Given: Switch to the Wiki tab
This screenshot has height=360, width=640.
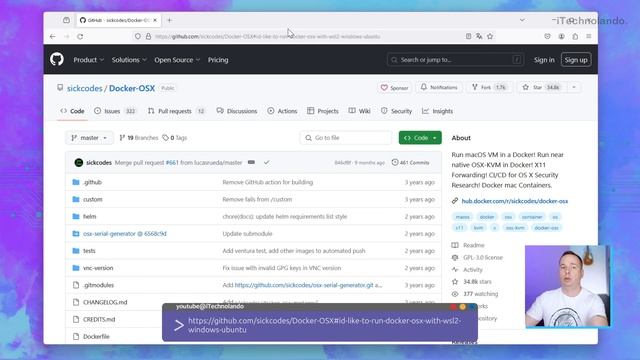Looking at the screenshot, I should (359, 111).
